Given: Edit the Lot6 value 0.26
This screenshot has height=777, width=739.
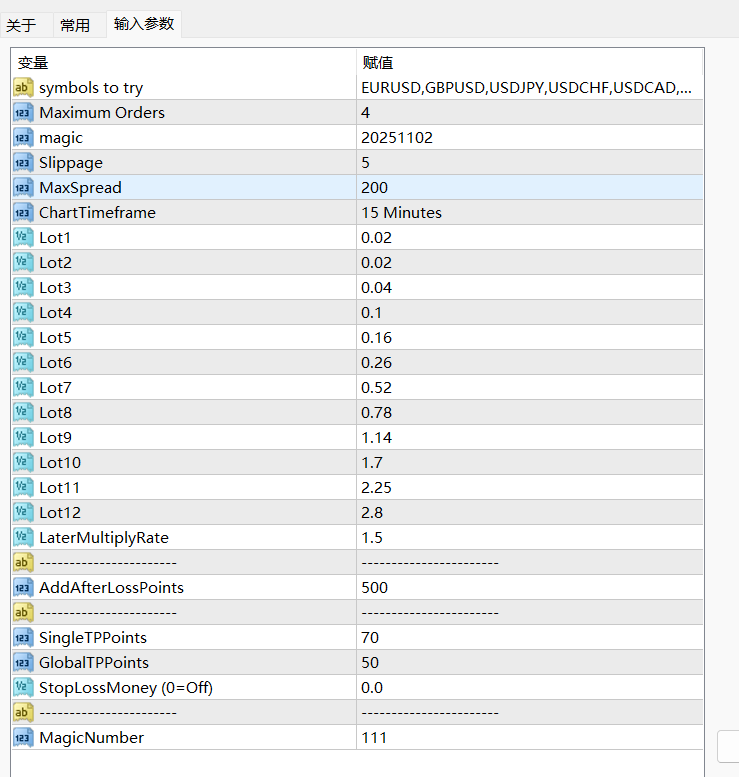Looking at the screenshot, I should (529, 362).
